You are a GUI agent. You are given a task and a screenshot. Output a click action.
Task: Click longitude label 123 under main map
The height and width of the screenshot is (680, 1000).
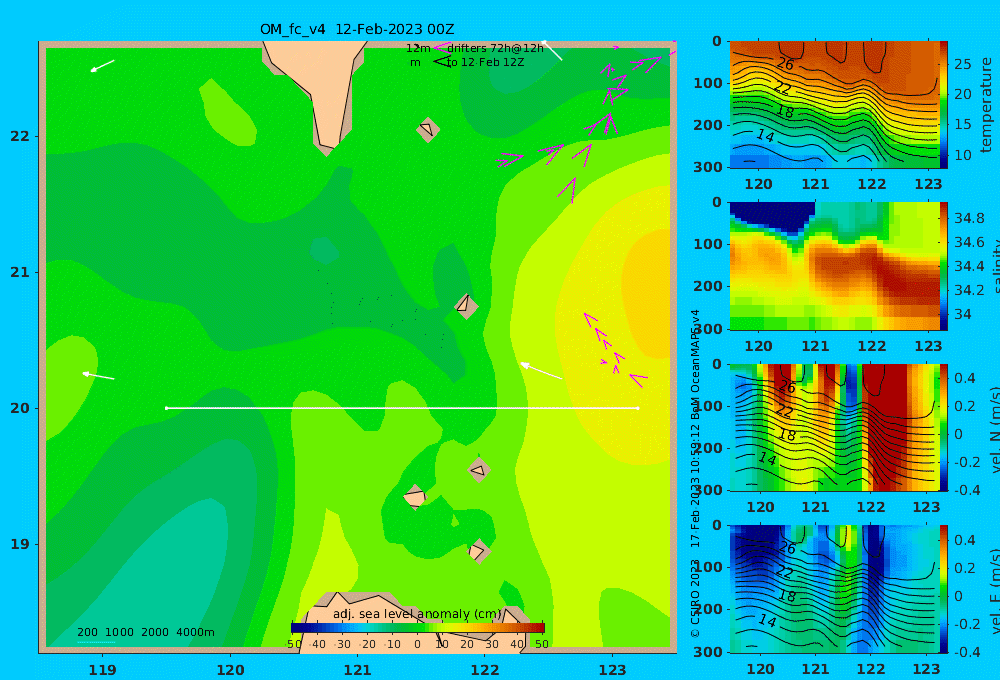coord(612,670)
